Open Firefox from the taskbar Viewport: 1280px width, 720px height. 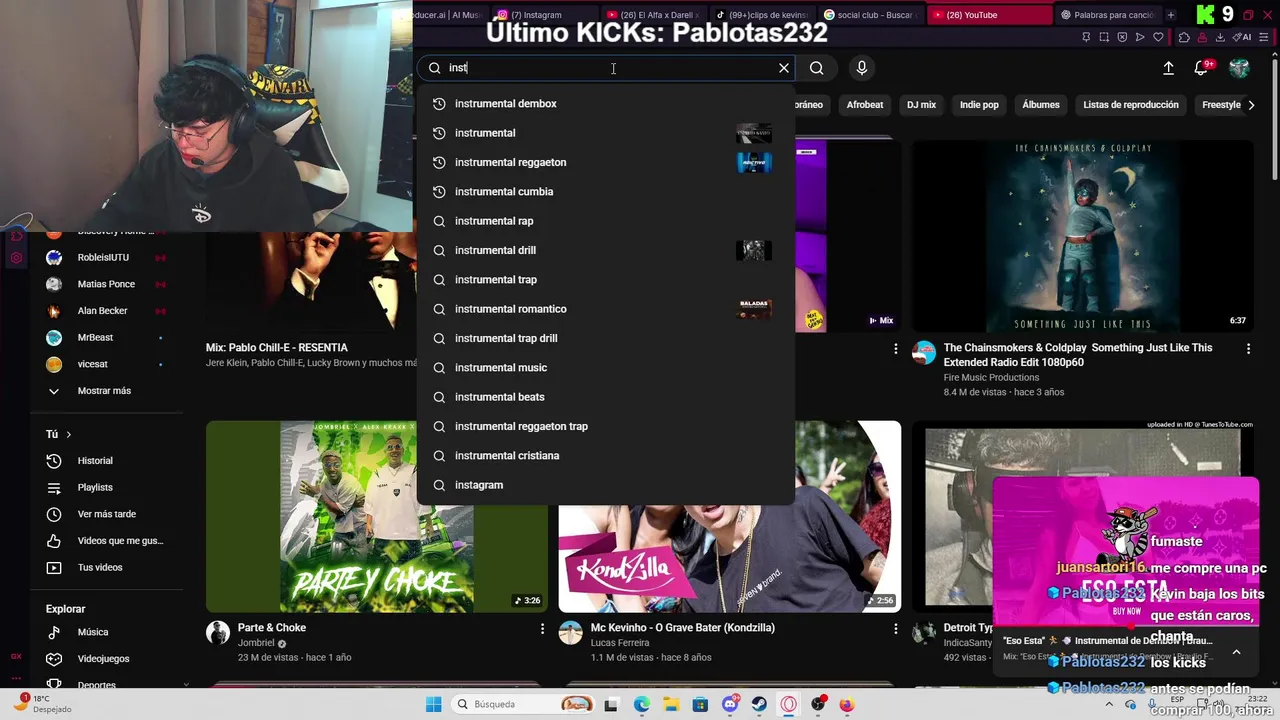(x=847, y=704)
